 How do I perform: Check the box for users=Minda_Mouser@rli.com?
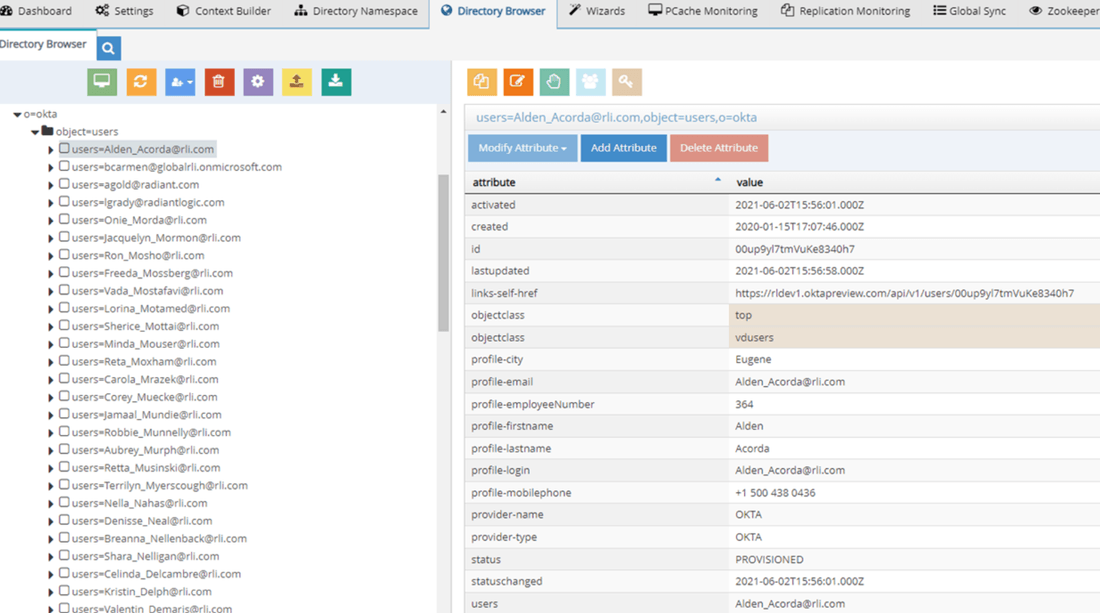(64, 343)
